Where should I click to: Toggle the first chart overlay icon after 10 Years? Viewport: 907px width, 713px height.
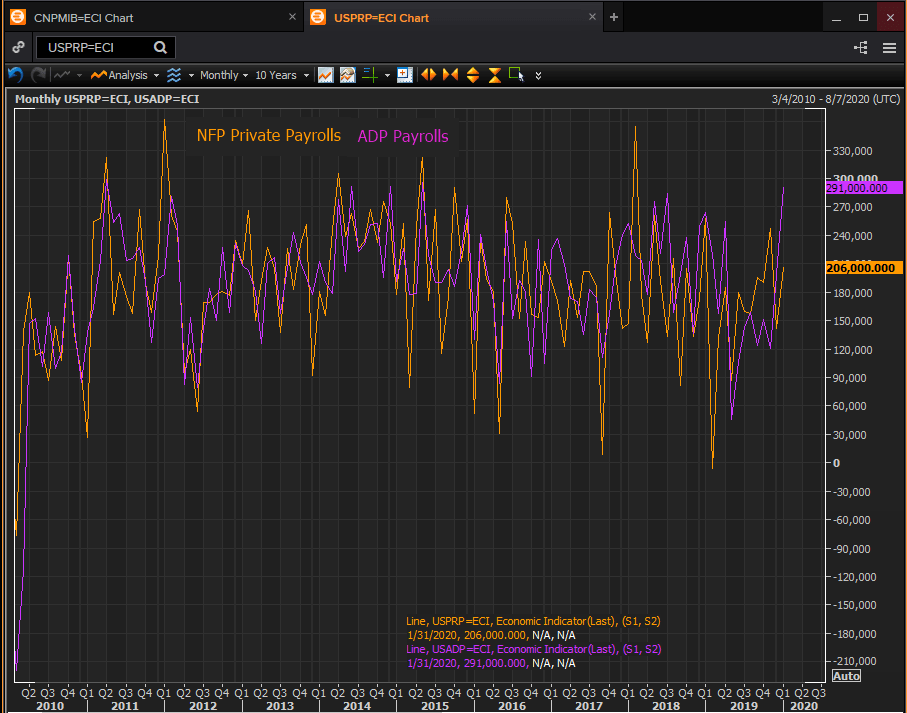click(x=325, y=75)
